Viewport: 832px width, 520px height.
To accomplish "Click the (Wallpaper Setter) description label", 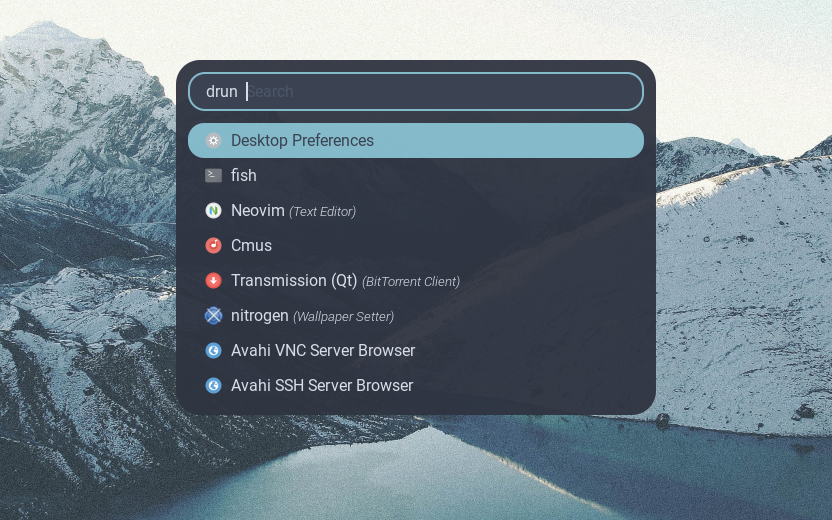I will (343, 317).
